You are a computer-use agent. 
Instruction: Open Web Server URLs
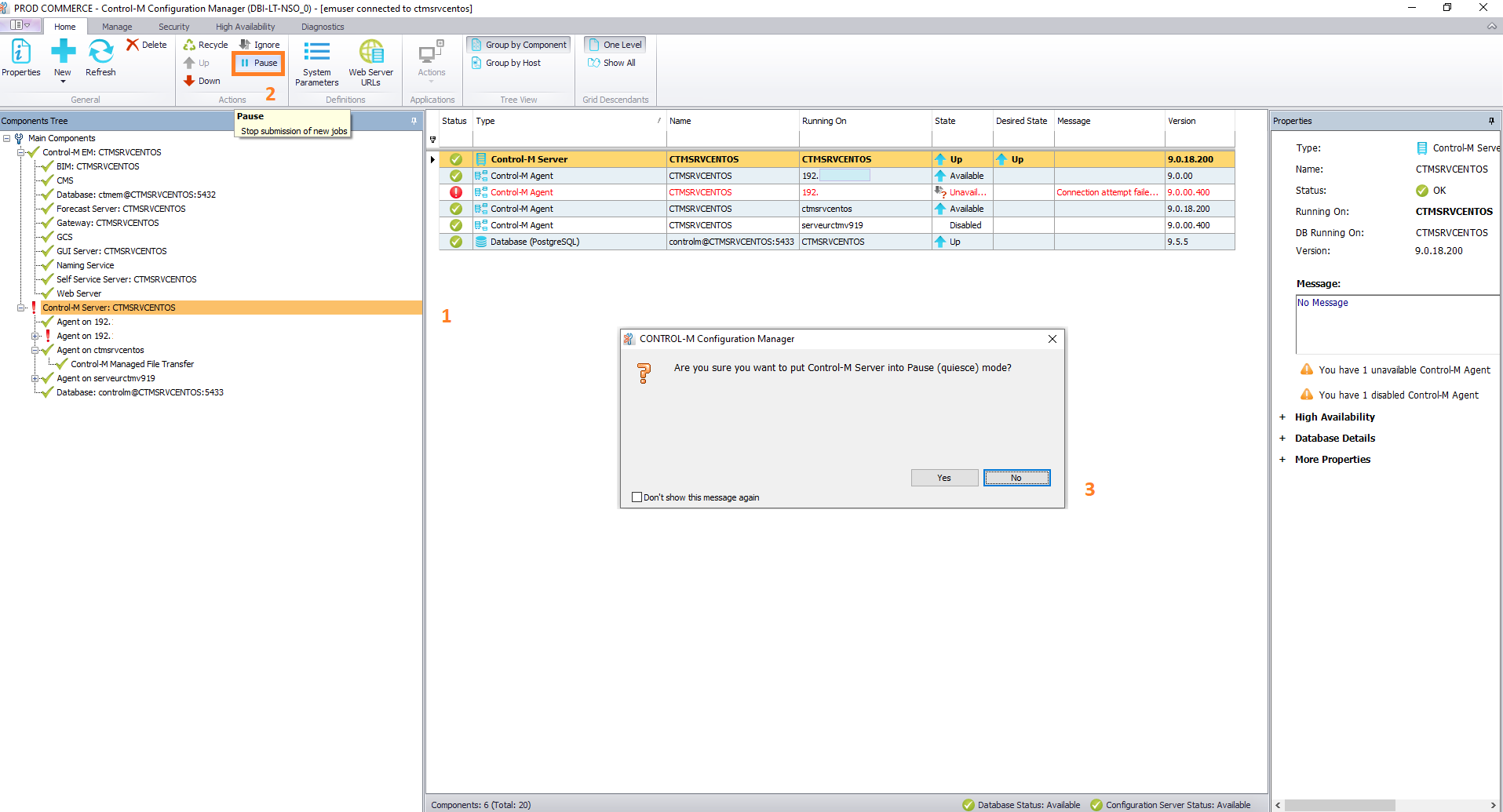point(371,64)
